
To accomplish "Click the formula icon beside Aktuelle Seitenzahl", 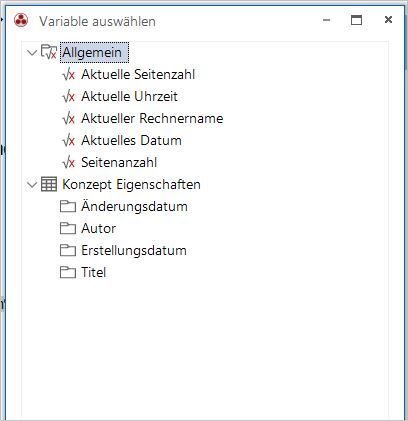I will pyautogui.click(x=68, y=74).
